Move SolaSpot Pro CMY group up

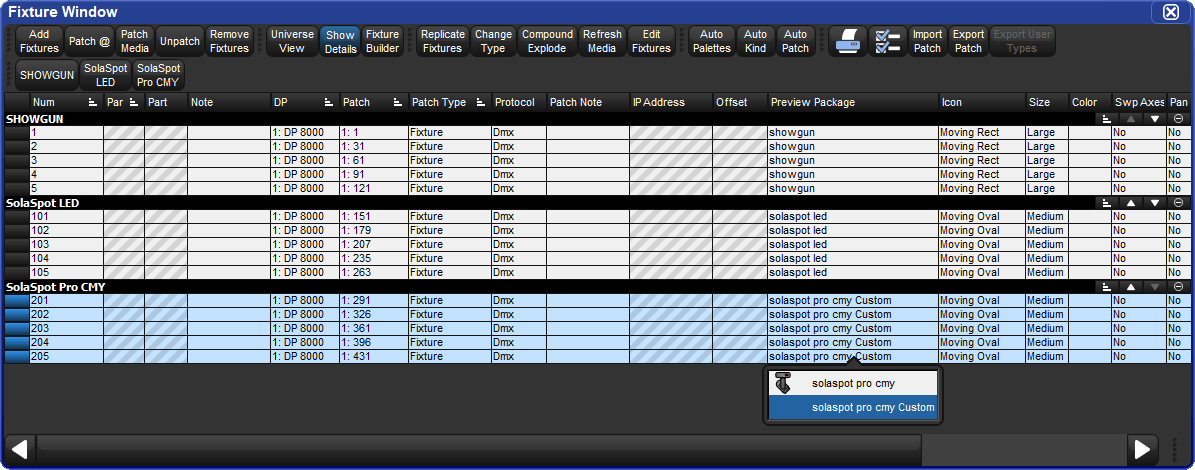(x=1131, y=287)
